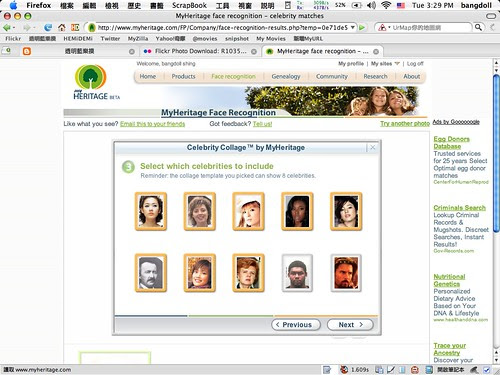Click the MyHeritage tree logo
Viewport: 500px width, 375px height.
(91, 77)
